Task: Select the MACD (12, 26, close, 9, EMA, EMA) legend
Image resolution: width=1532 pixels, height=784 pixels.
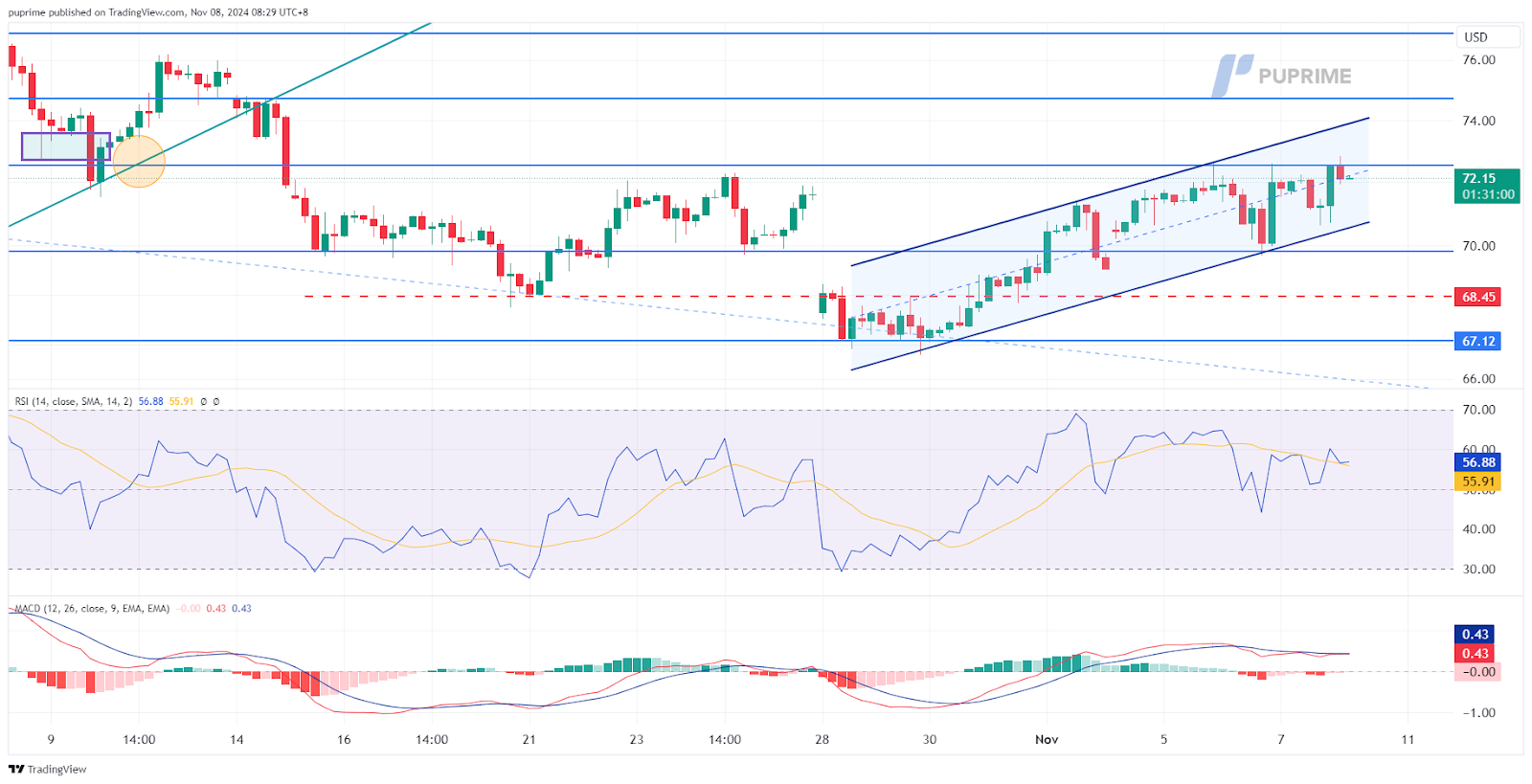Action: [92, 609]
